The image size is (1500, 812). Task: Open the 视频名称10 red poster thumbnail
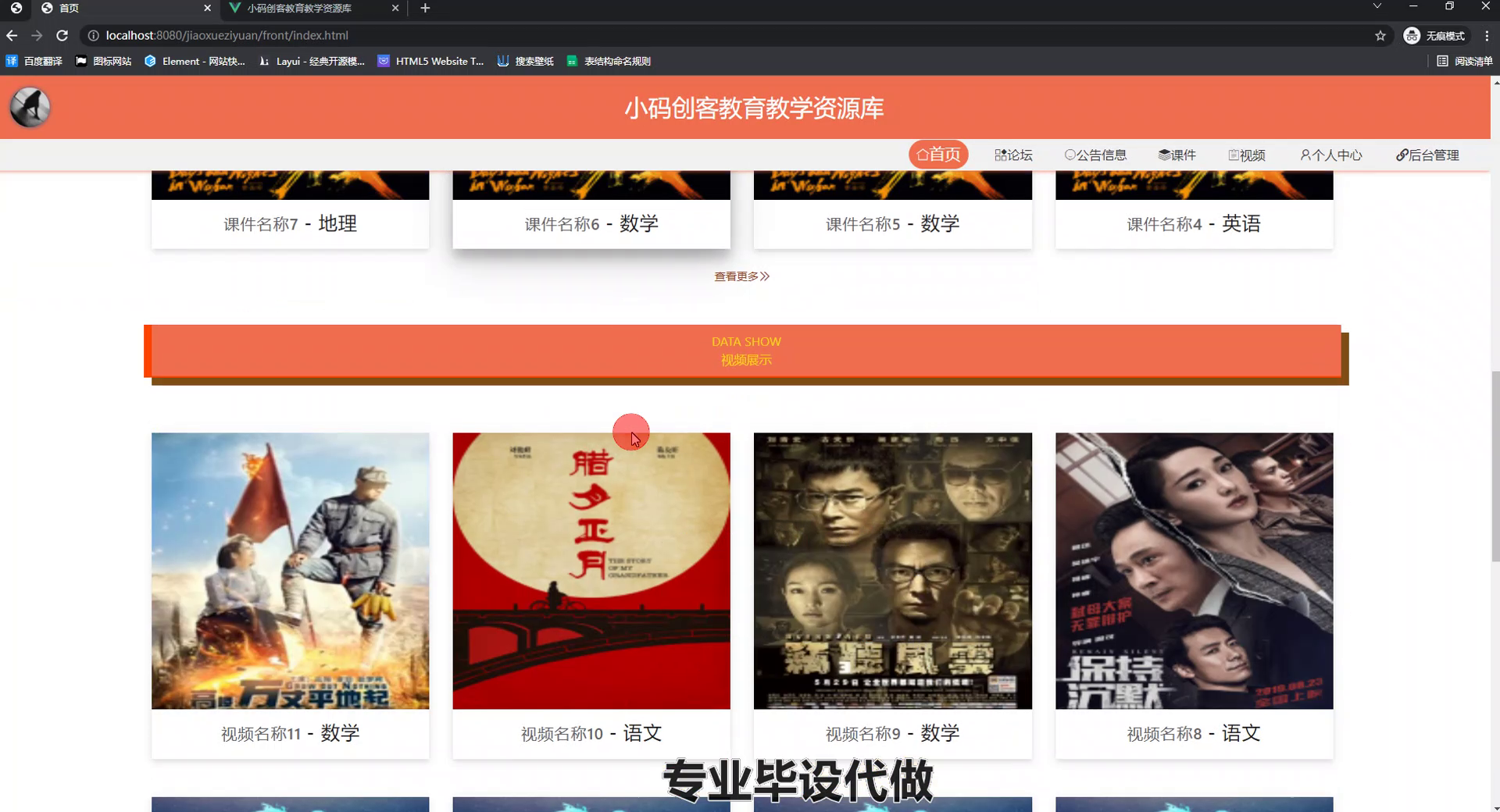(x=591, y=571)
